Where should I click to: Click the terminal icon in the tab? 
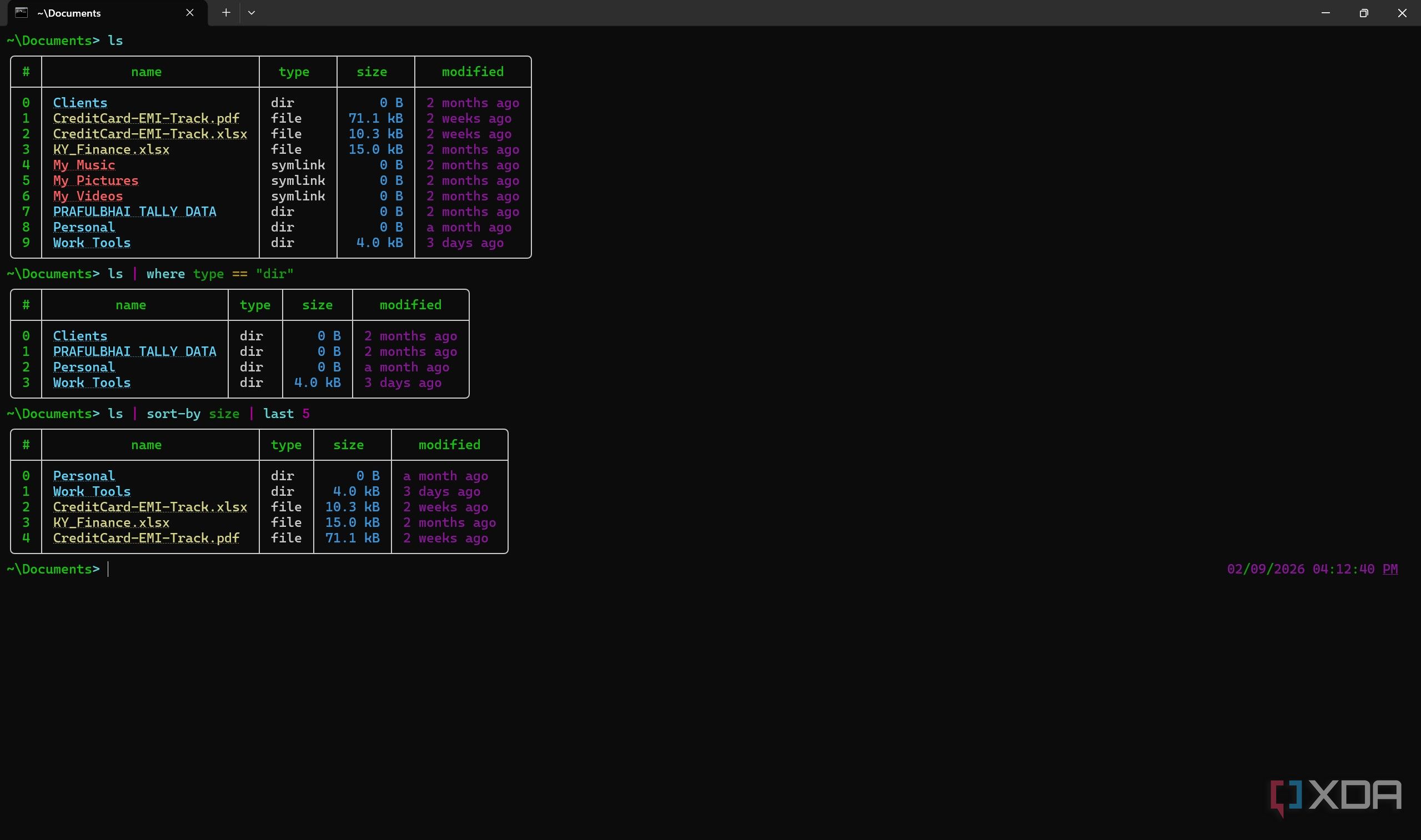click(22, 12)
